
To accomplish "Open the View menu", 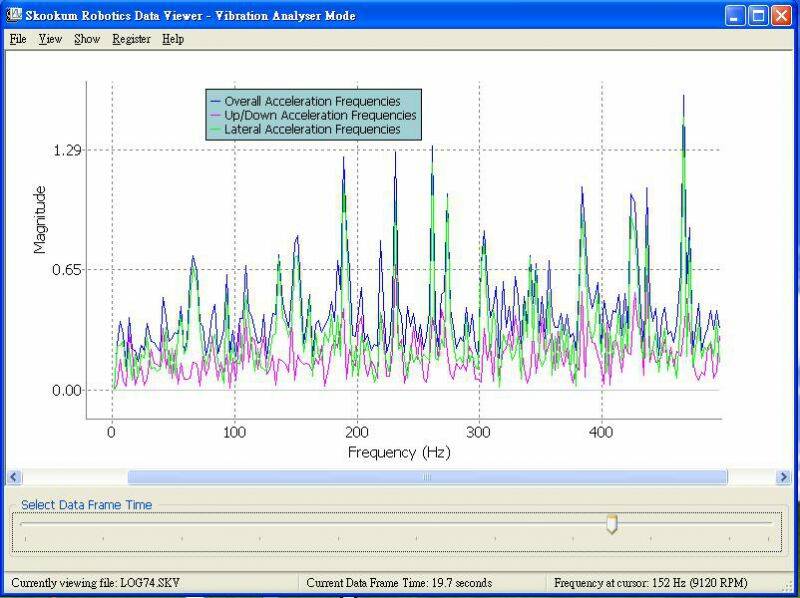I will click(50, 39).
